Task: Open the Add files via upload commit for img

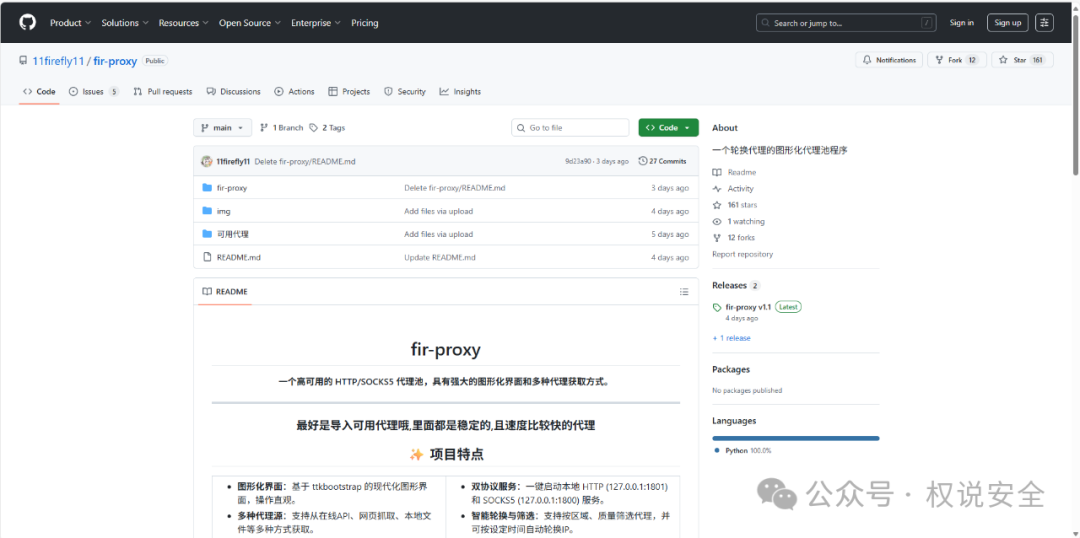Action: (438, 211)
